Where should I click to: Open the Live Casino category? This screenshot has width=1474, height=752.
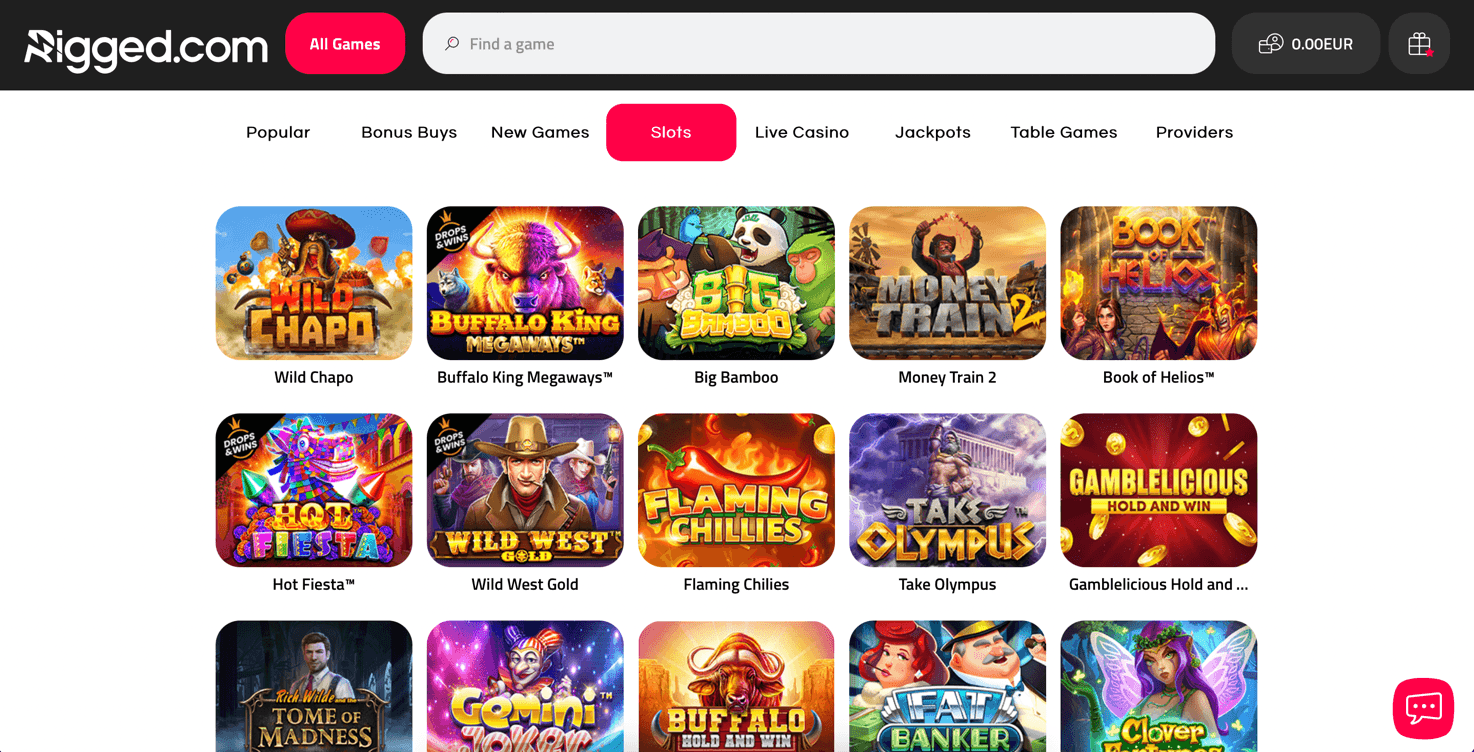[x=802, y=132]
